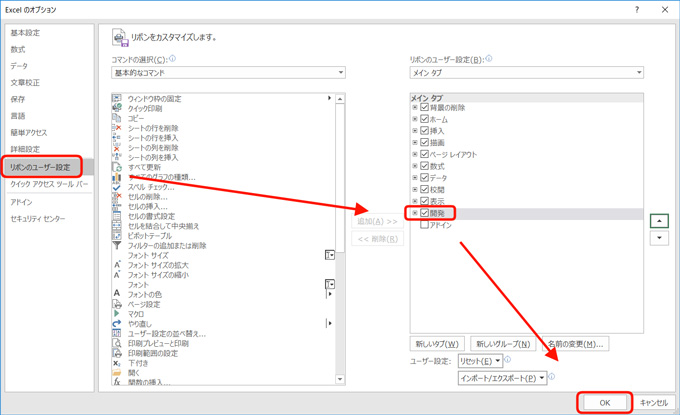
Task: Expand the 数式 tab tree node
Action: [415, 166]
